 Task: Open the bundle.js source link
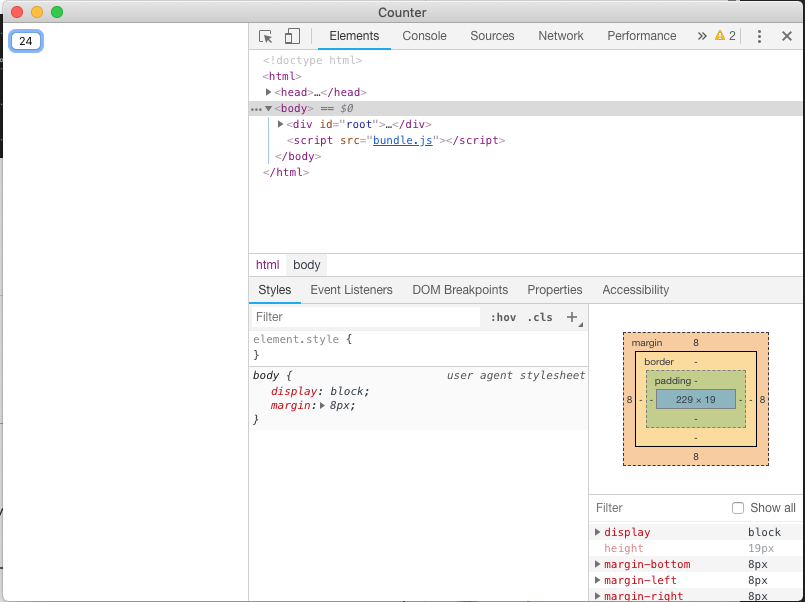click(402, 140)
